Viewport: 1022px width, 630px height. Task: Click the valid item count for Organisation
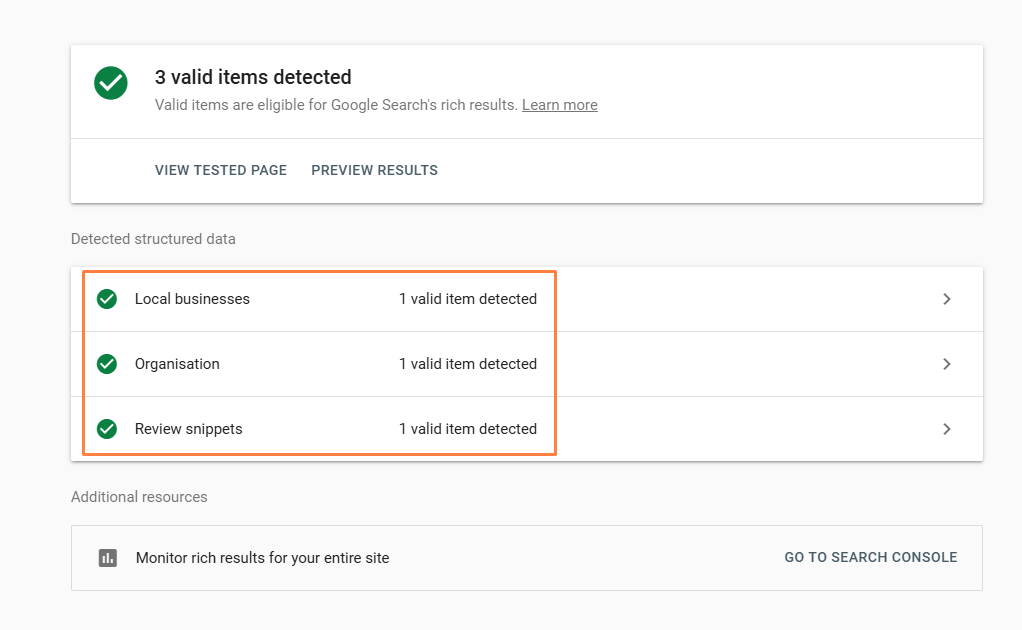[467, 364]
